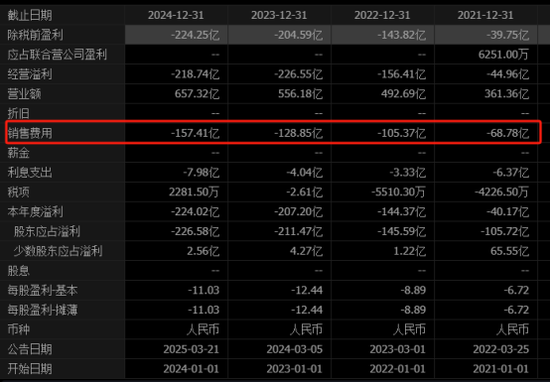Select the 2022-12-31 column header
This screenshot has height=383, width=550.
point(382,15)
